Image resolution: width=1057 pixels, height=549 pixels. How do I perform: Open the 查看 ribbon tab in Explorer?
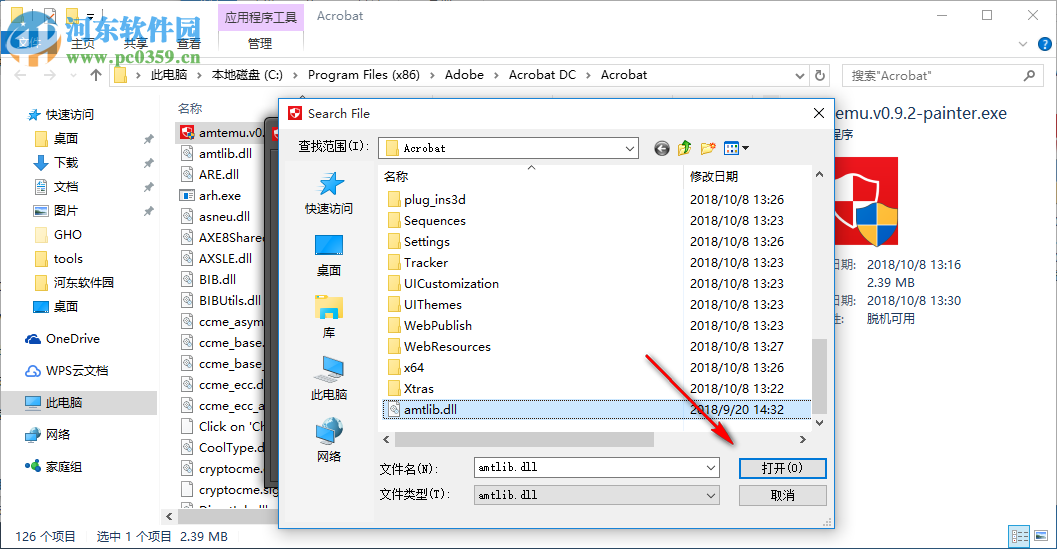pyautogui.click(x=189, y=44)
